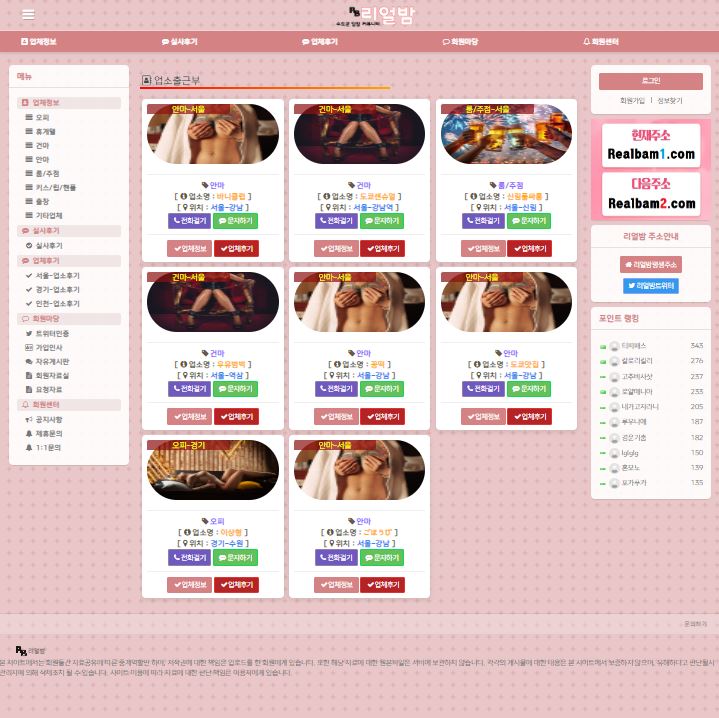Click 업체정보 on the 신림풀싸롱 card
This screenshot has width=719, height=718.
point(483,249)
